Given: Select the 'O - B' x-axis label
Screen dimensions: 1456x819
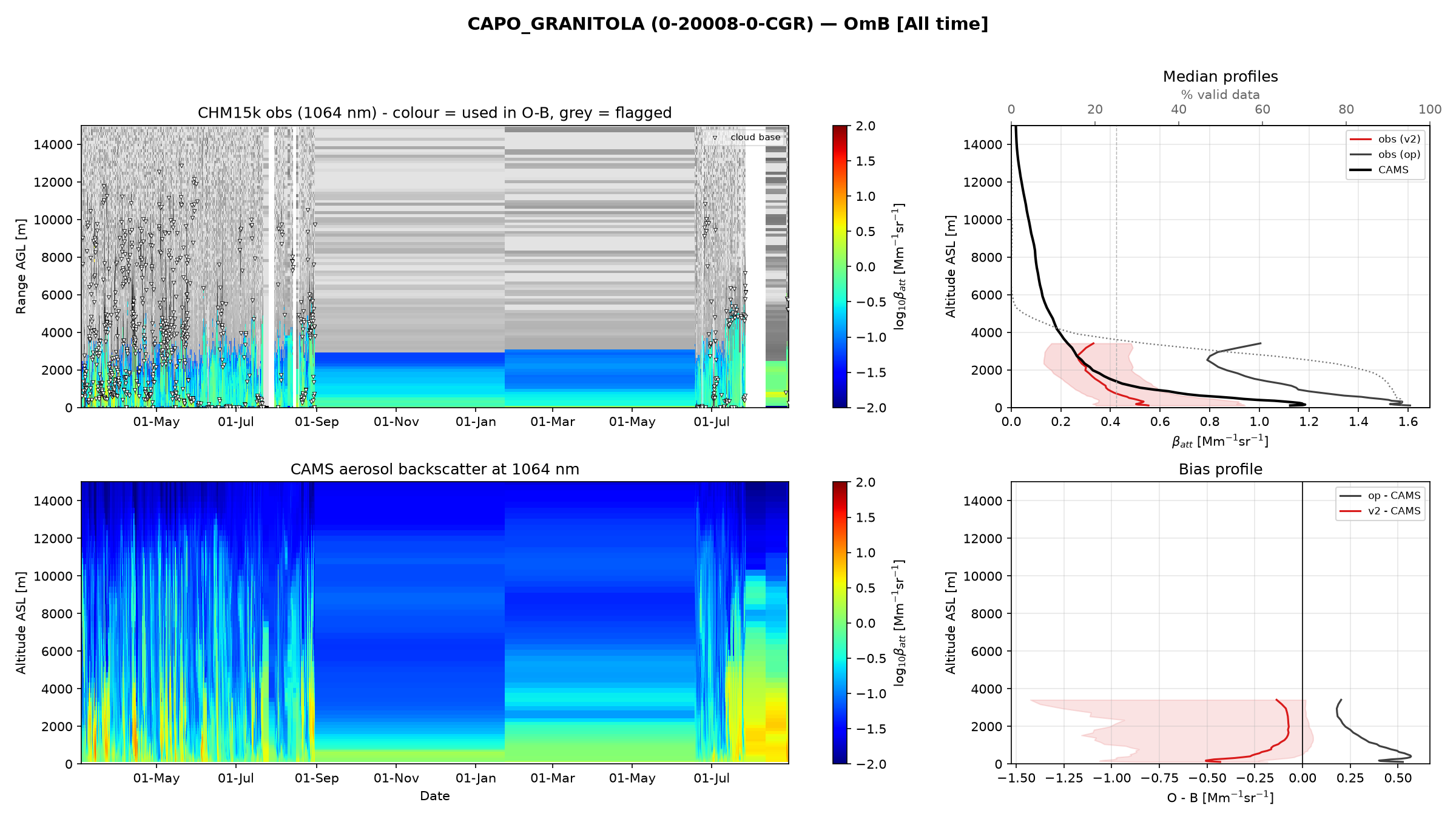Looking at the screenshot, I should 1220,797.
